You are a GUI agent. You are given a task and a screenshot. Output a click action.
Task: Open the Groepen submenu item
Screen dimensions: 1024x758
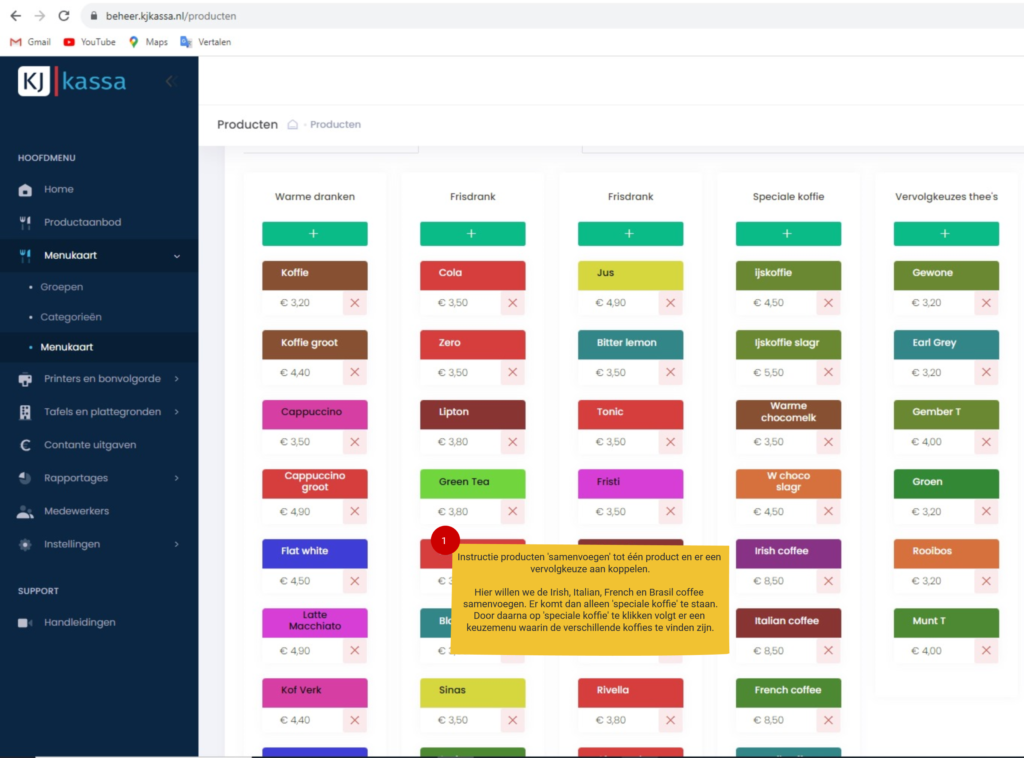[x=62, y=287]
